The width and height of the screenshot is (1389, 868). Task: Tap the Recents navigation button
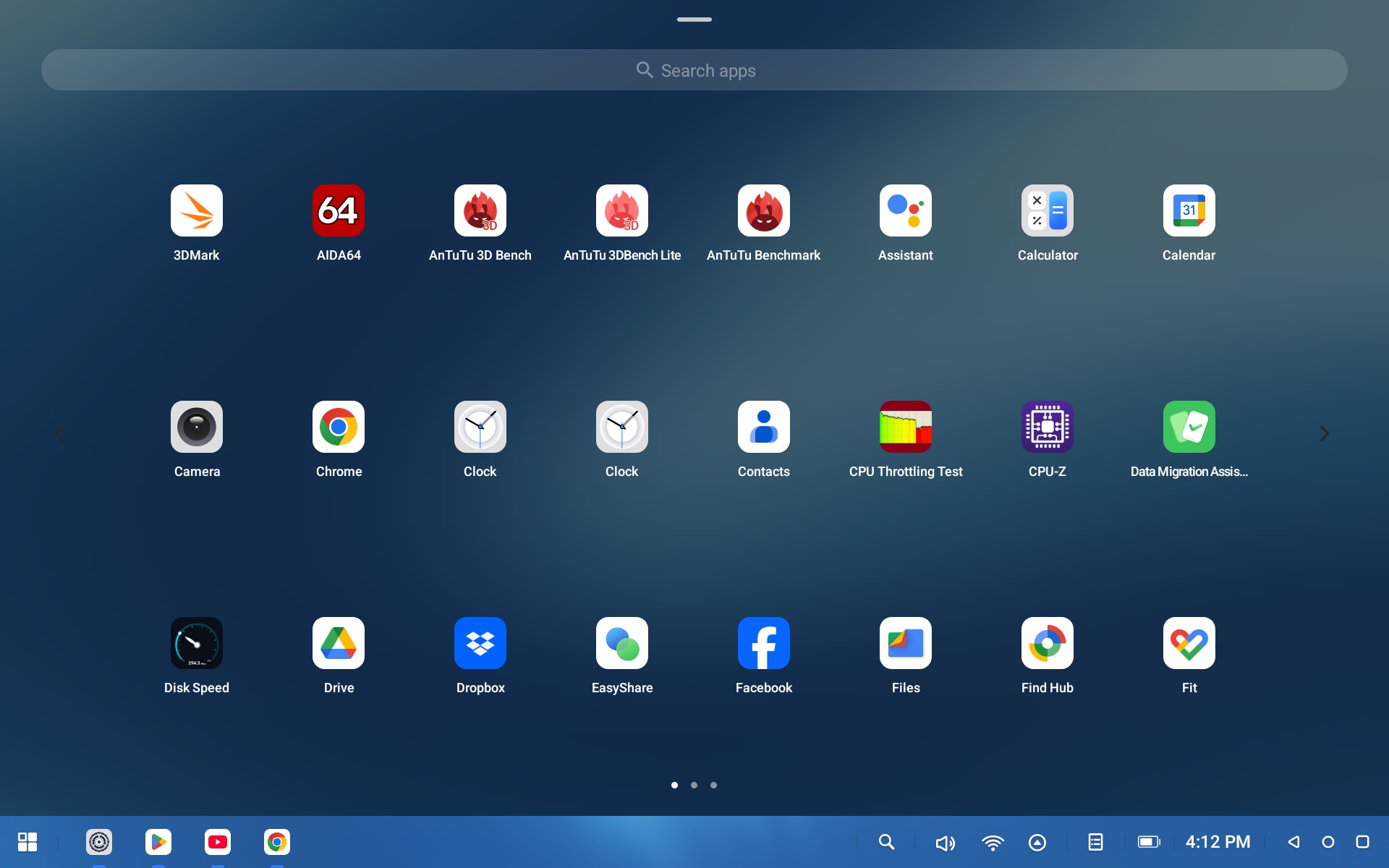tap(1363, 842)
